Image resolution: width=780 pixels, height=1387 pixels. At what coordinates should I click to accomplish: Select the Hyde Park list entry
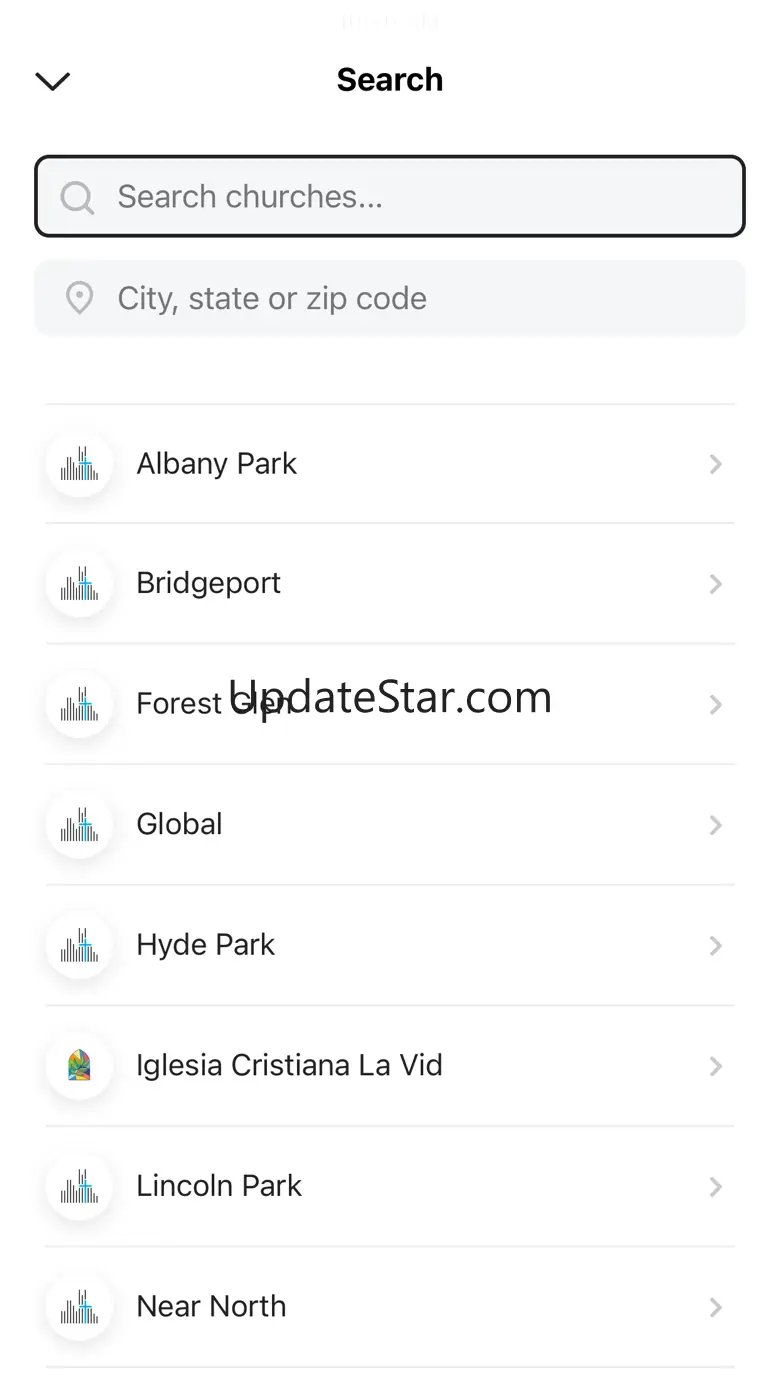(390, 946)
